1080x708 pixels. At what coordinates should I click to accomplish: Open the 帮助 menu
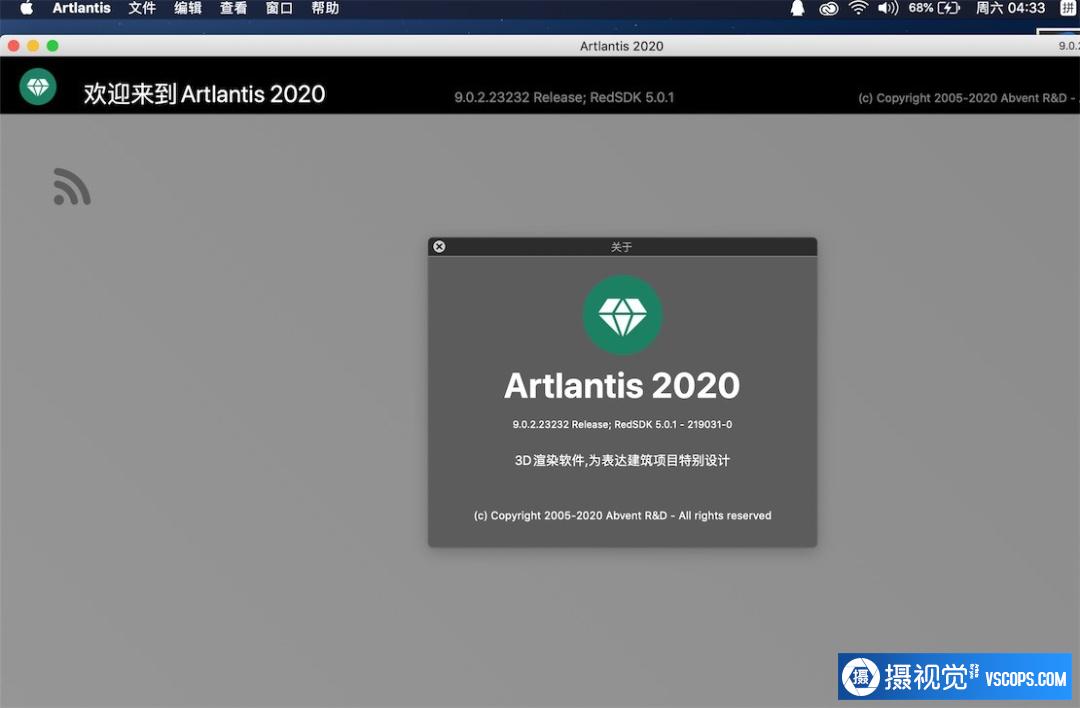(325, 8)
